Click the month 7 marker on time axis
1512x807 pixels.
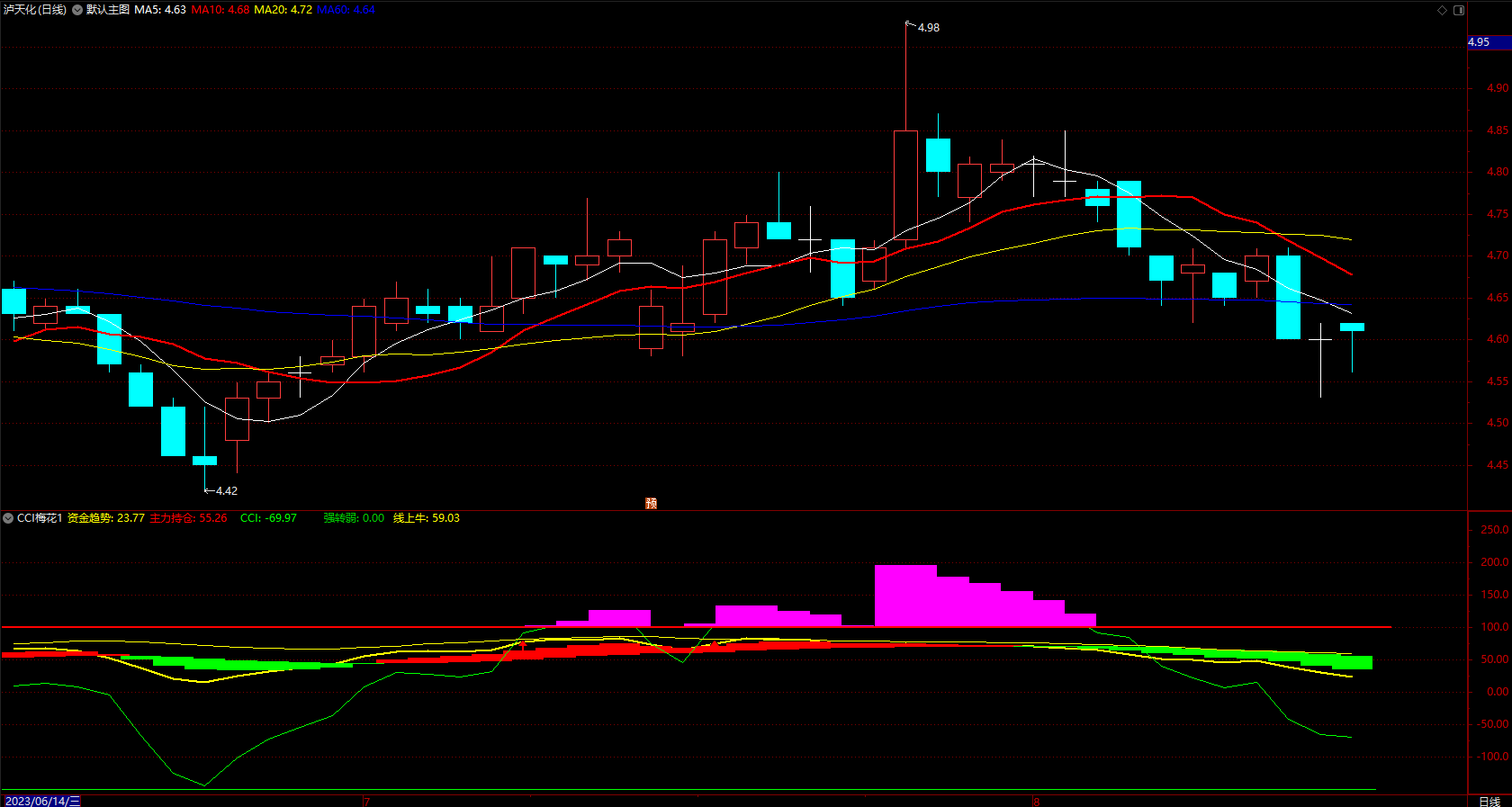tap(367, 802)
